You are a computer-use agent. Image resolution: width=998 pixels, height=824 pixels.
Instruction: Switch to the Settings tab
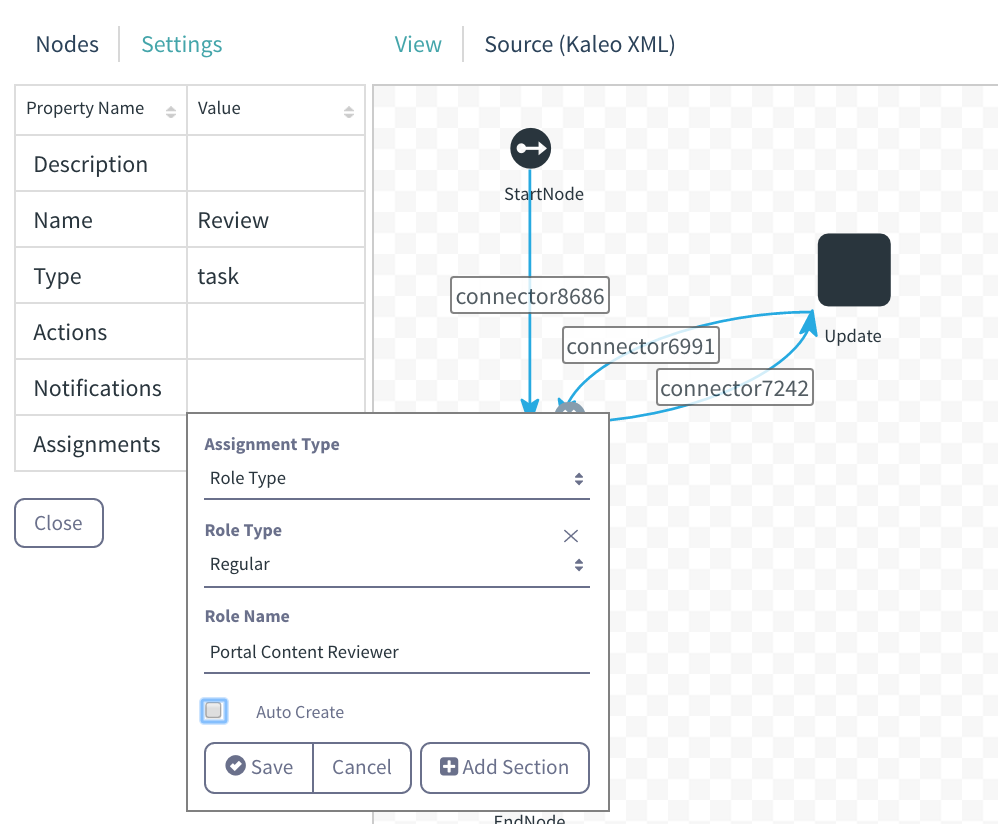pyautogui.click(x=181, y=45)
